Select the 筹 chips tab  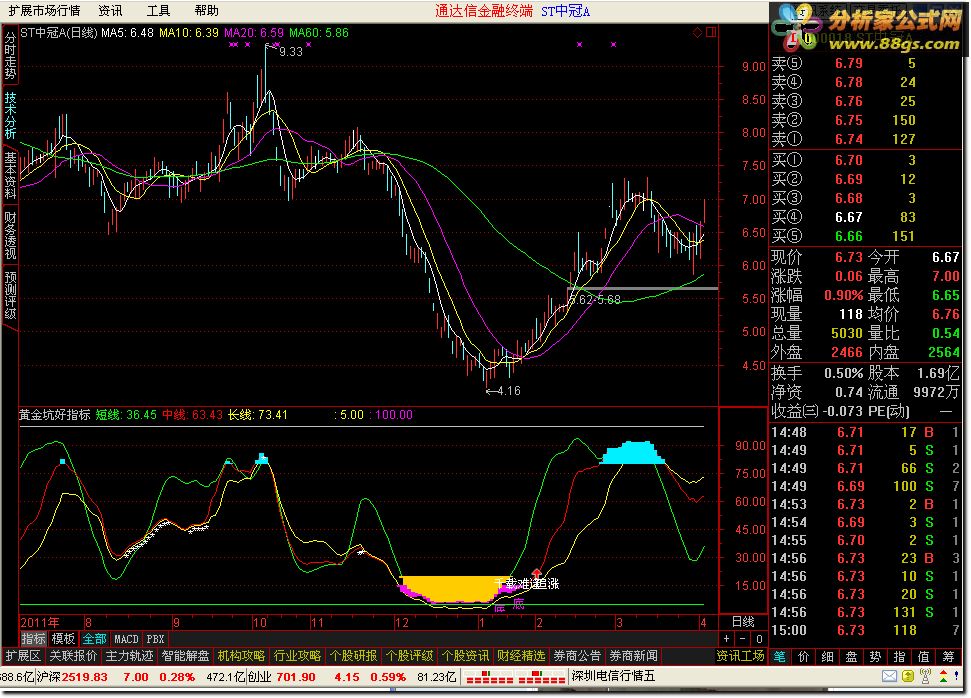pos(948,657)
